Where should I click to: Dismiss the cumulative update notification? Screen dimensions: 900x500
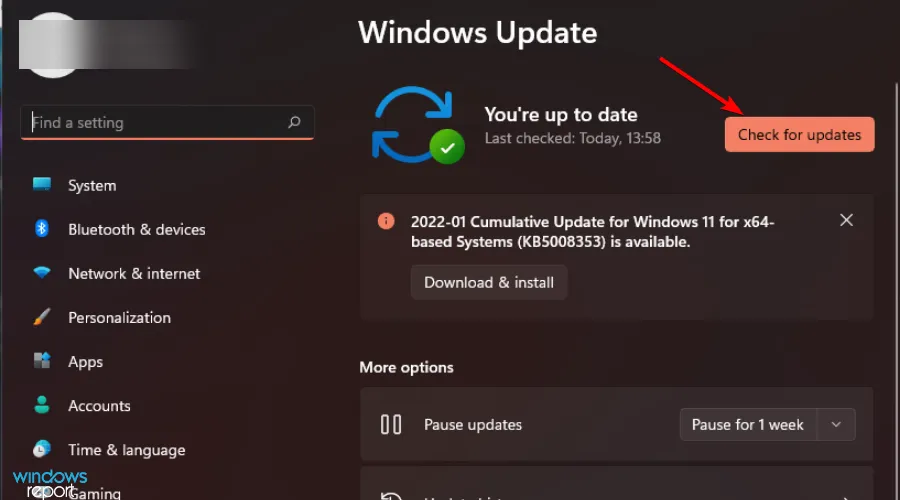[x=846, y=220]
